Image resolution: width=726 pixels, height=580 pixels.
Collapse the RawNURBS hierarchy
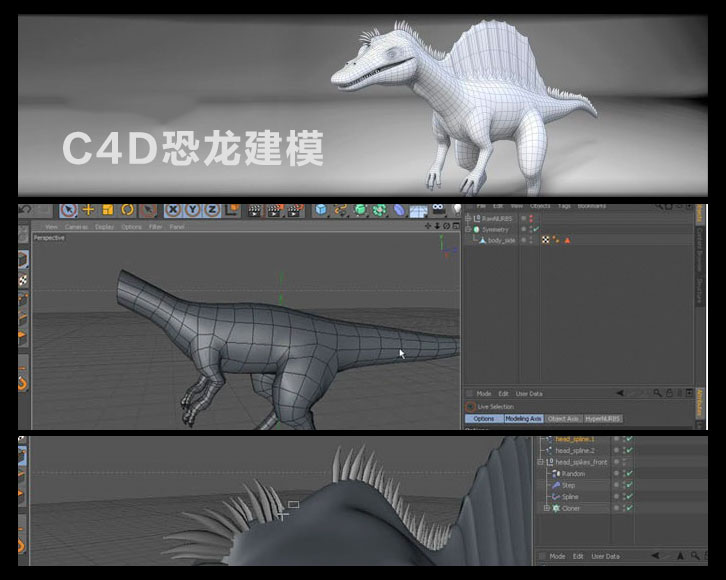(468, 218)
